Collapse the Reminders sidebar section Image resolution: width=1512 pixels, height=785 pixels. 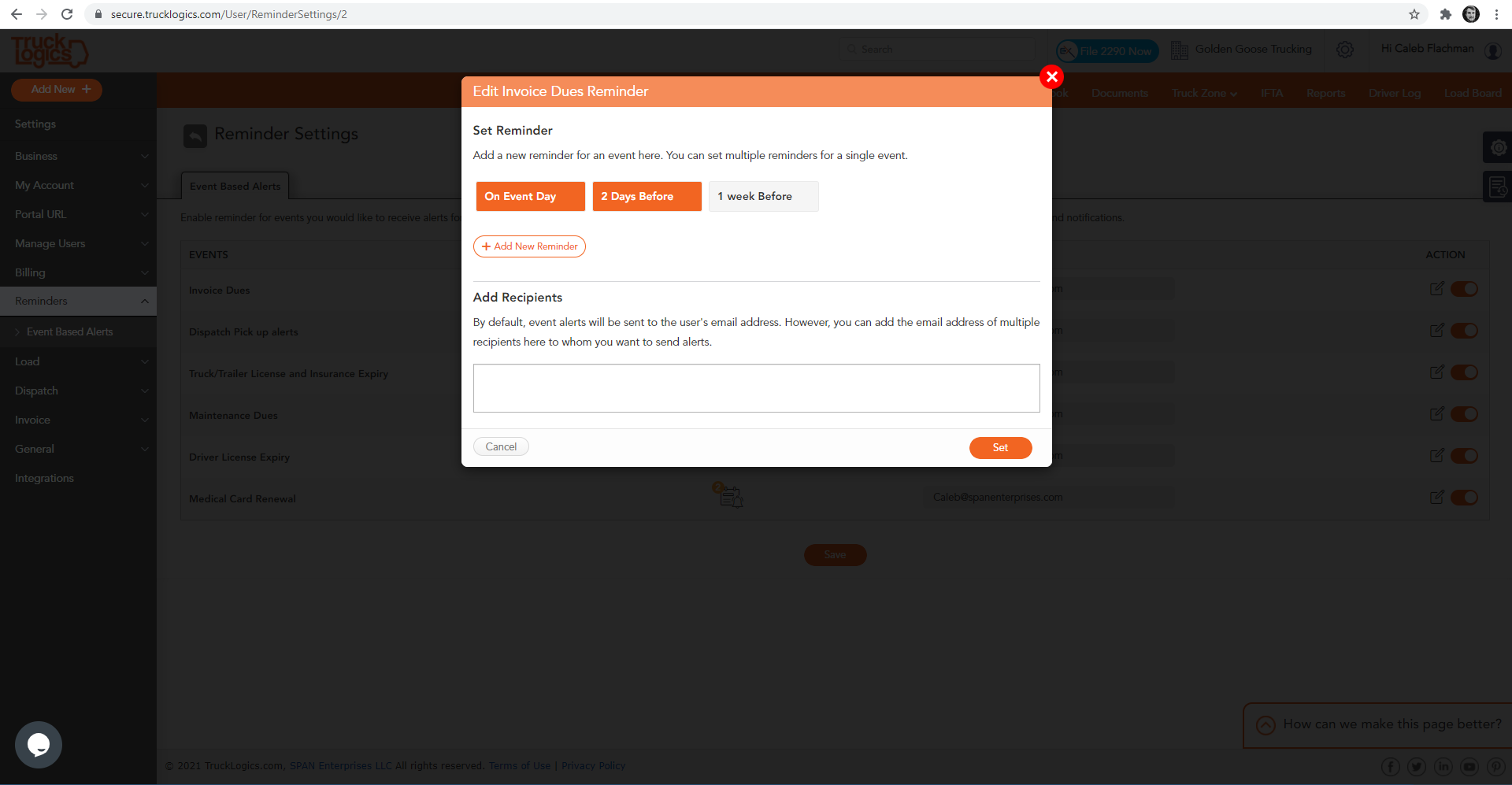pyautogui.click(x=78, y=301)
